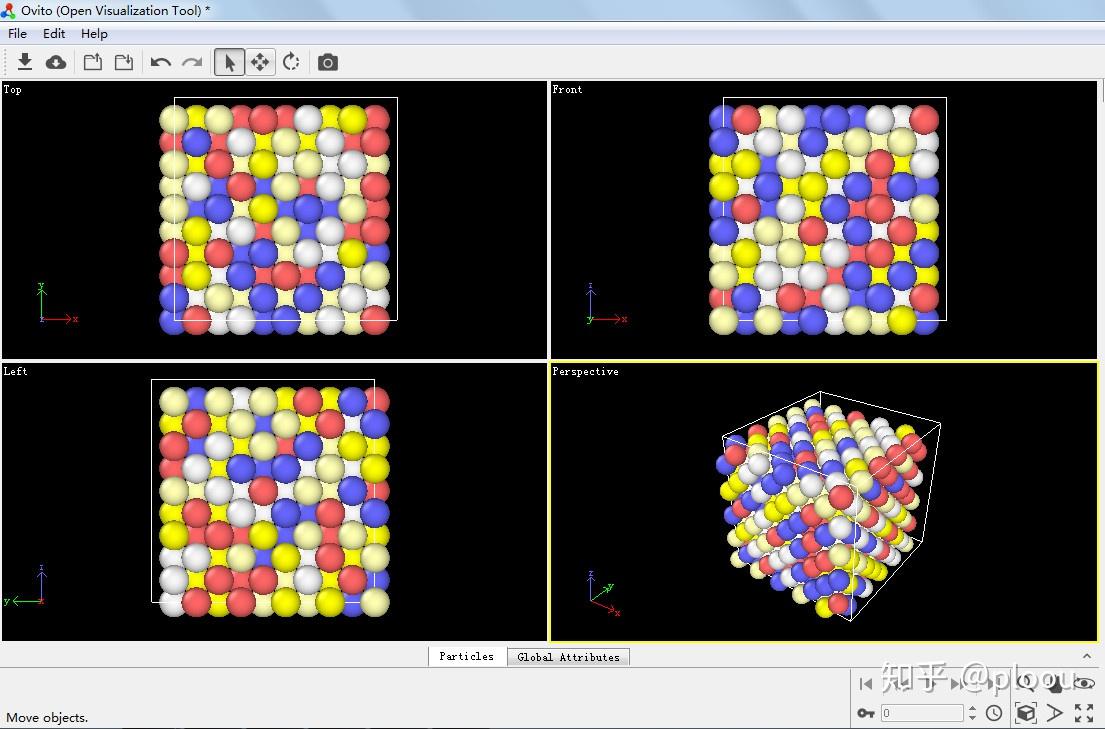Click the Undo arrow in the toolbar
This screenshot has width=1105, height=729.
tap(161, 62)
